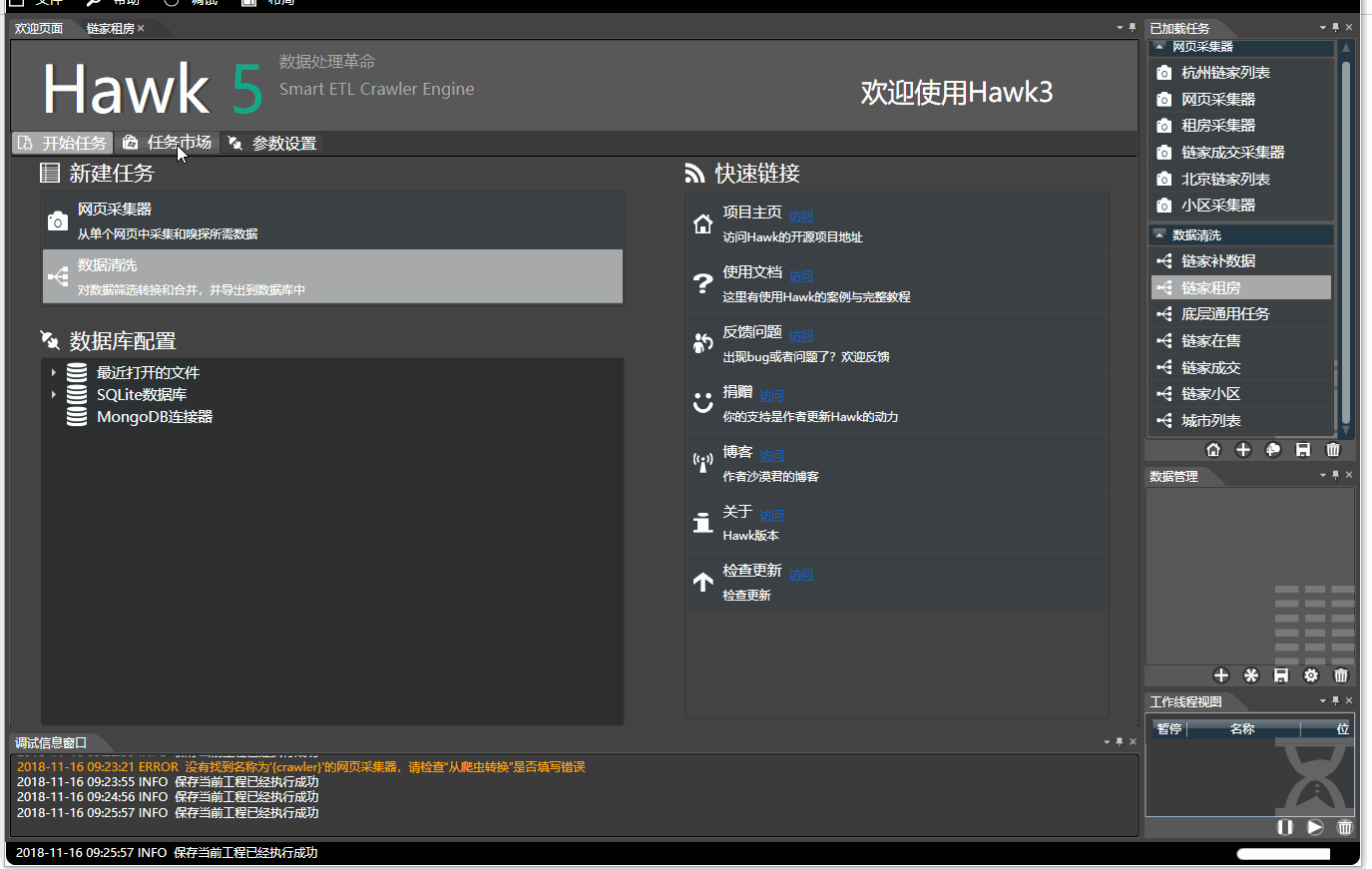Click the plus icon in 数据管理 panel toolbar
The width and height of the screenshot is (1372, 869).
[x=1221, y=675]
